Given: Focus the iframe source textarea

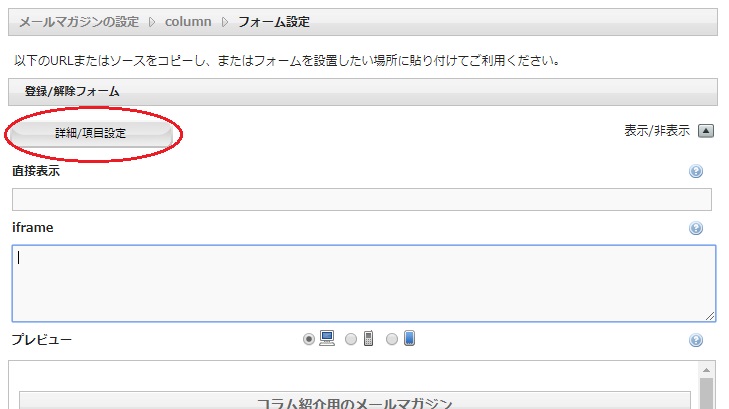Looking at the screenshot, I should point(364,284).
